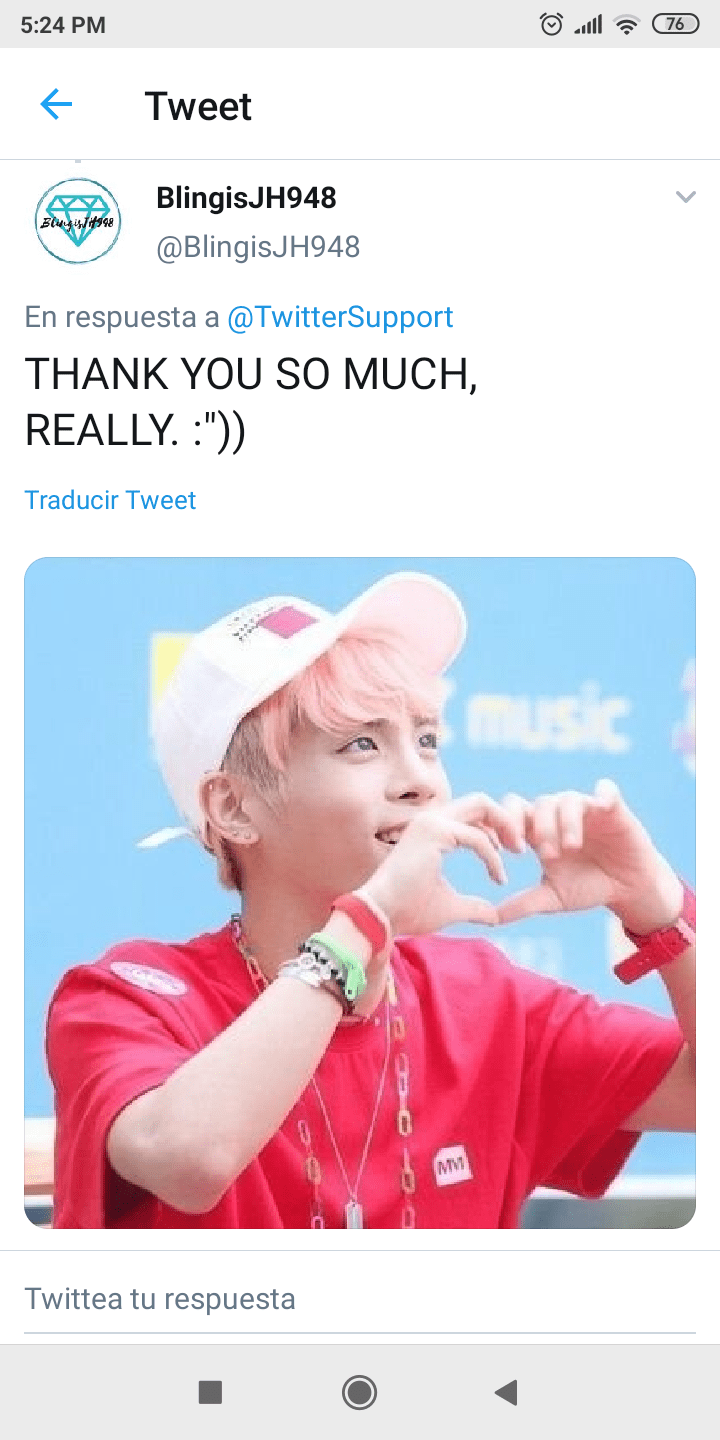Open the @TwitterSupport mention link
The image size is (720, 1440).
pos(340,317)
